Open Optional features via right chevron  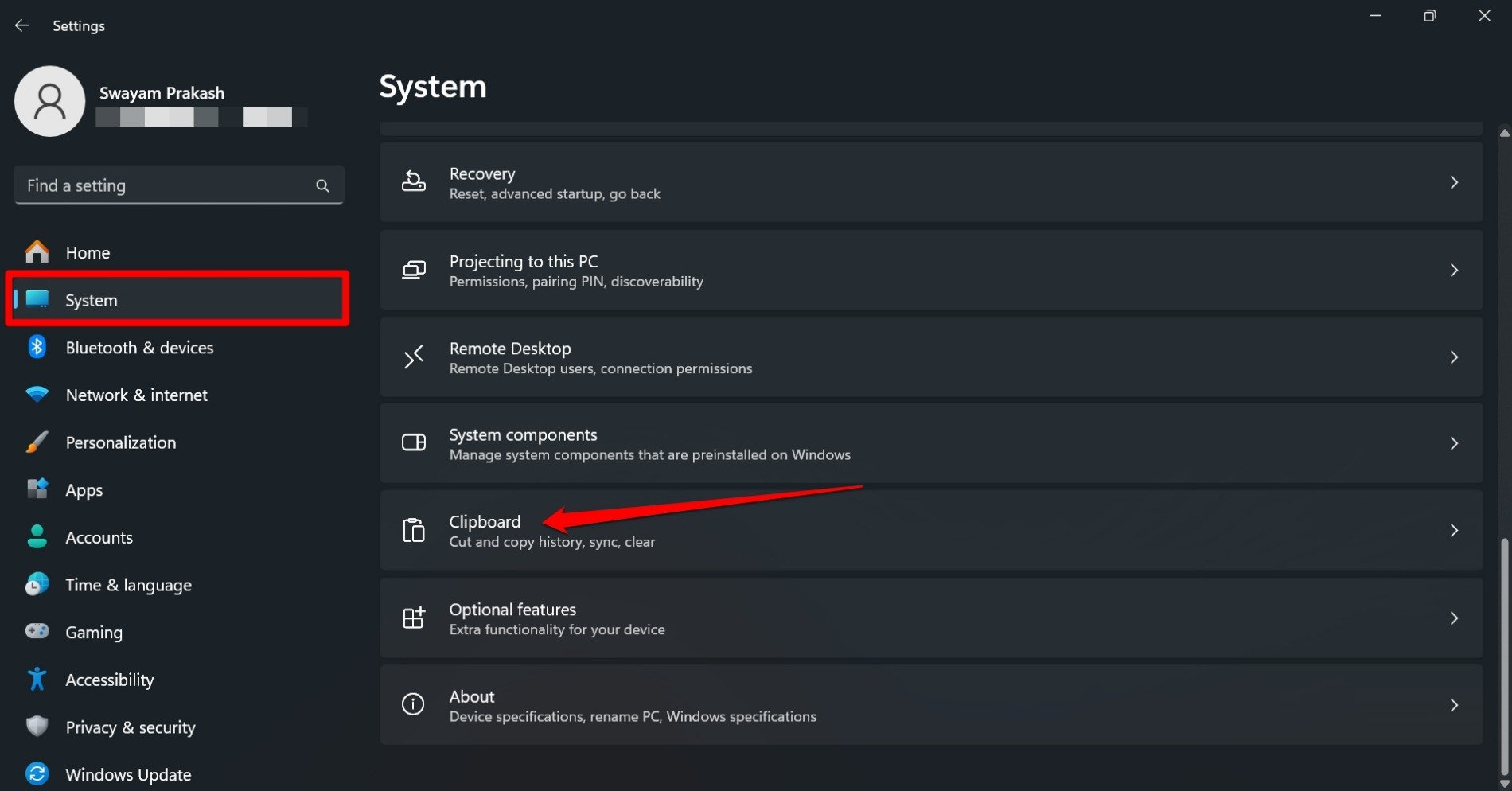(1453, 618)
